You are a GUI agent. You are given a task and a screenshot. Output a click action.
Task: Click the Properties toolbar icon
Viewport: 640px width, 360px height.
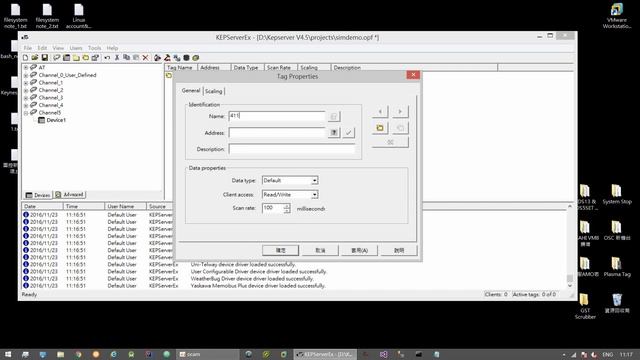(95, 58)
